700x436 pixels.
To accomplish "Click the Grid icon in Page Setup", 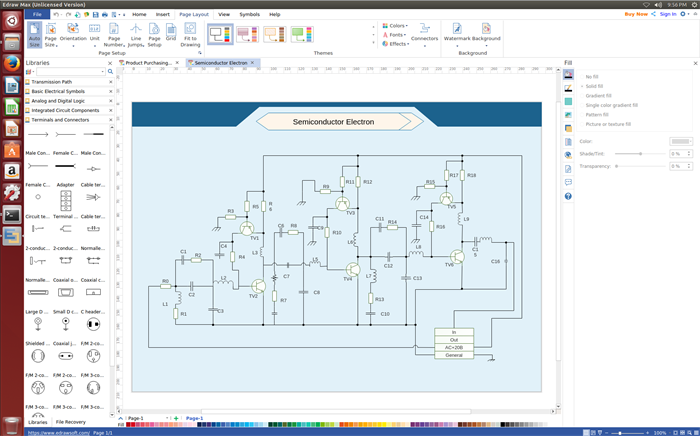I will pos(171,32).
